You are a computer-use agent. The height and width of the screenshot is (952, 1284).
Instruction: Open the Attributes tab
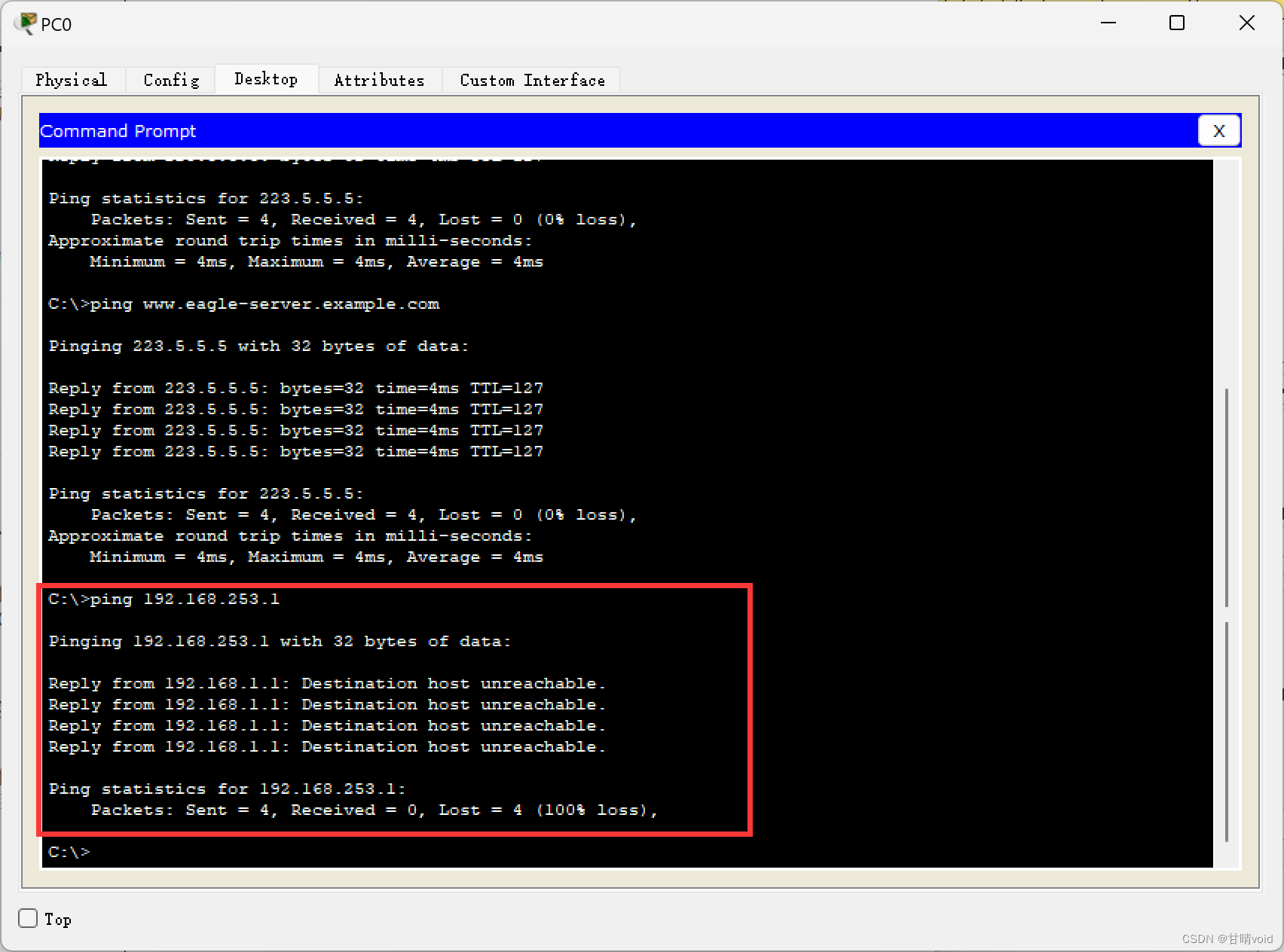(379, 80)
